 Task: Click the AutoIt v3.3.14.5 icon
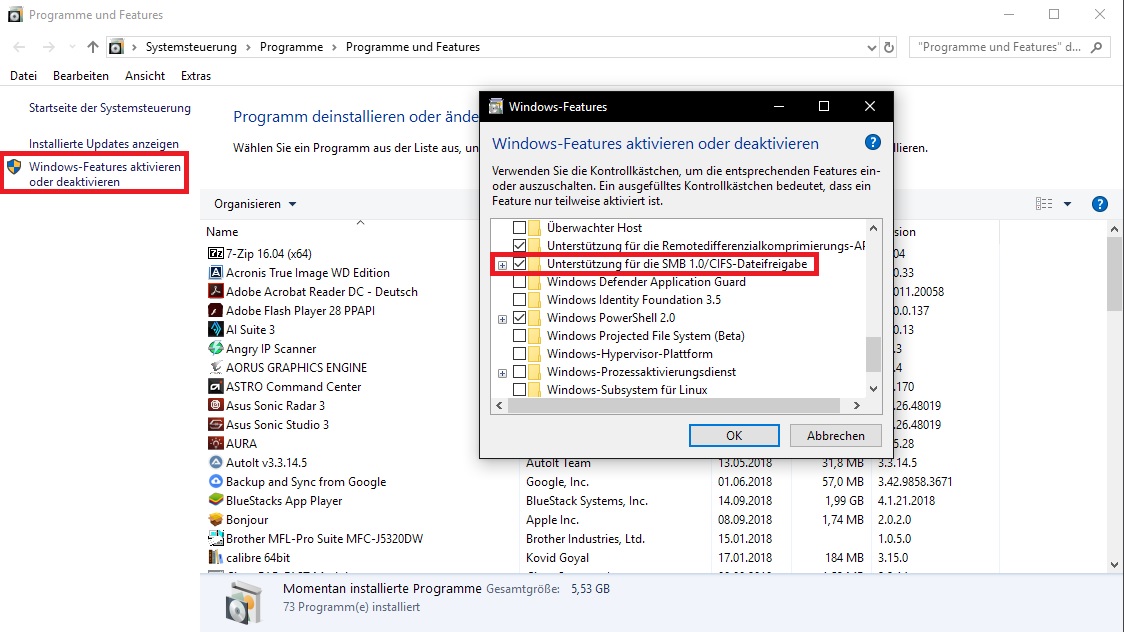click(x=215, y=462)
